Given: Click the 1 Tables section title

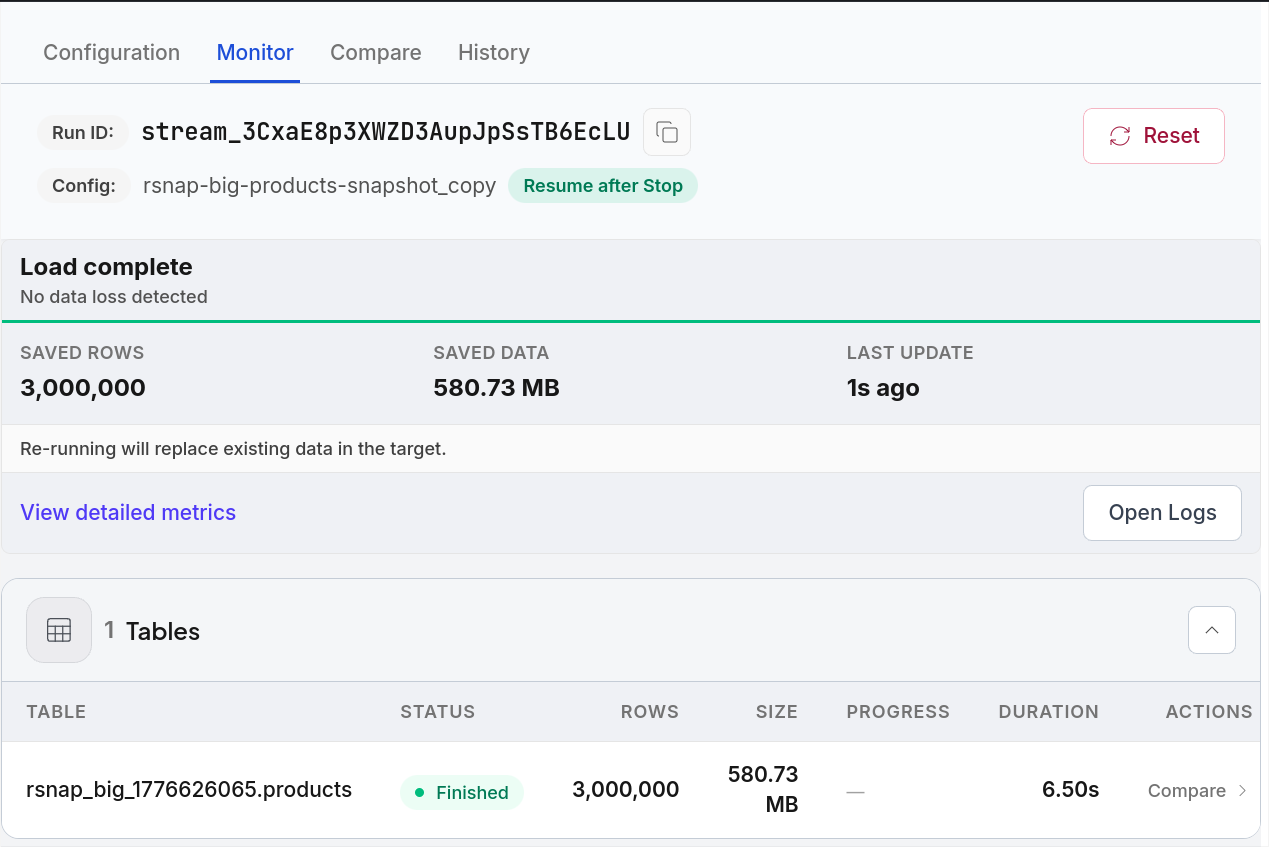Looking at the screenshot, I should tap(152, 631).
